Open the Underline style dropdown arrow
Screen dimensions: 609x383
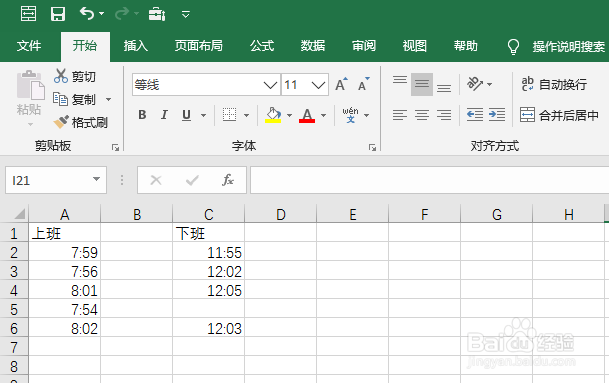click(x=203, y=115)
